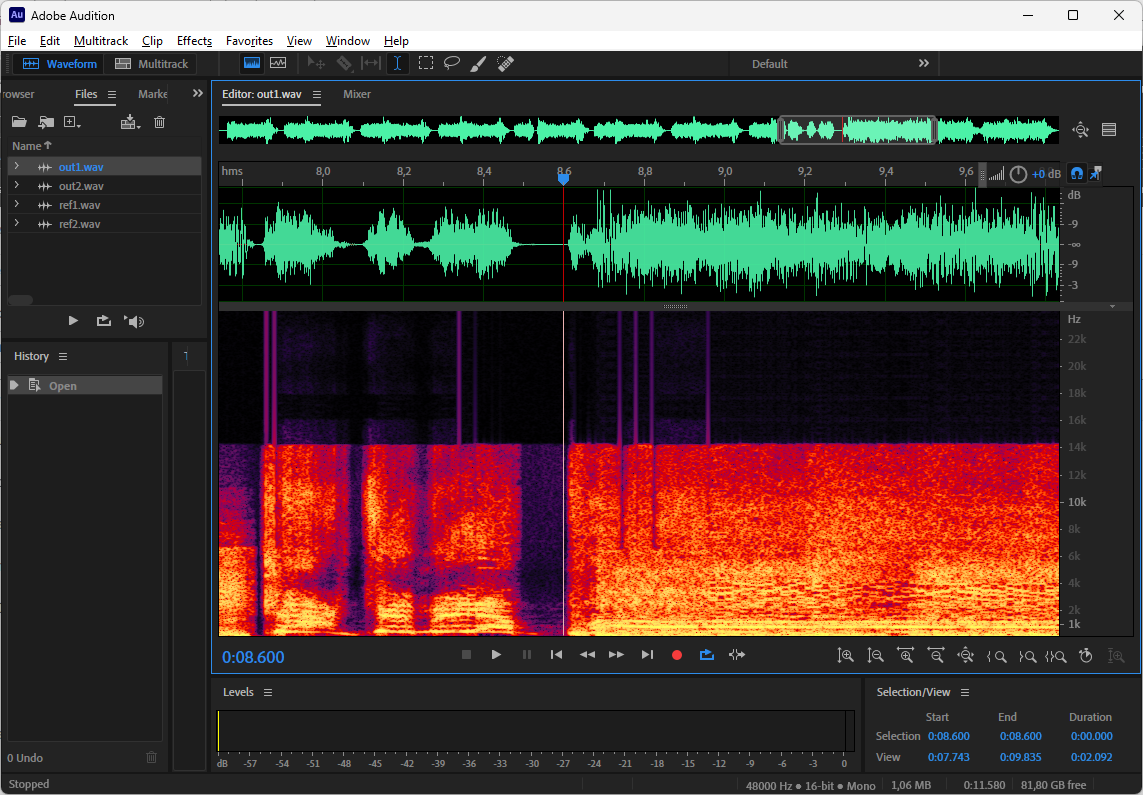Select the Paintbrush Selection tool

[x=478, y=63]
